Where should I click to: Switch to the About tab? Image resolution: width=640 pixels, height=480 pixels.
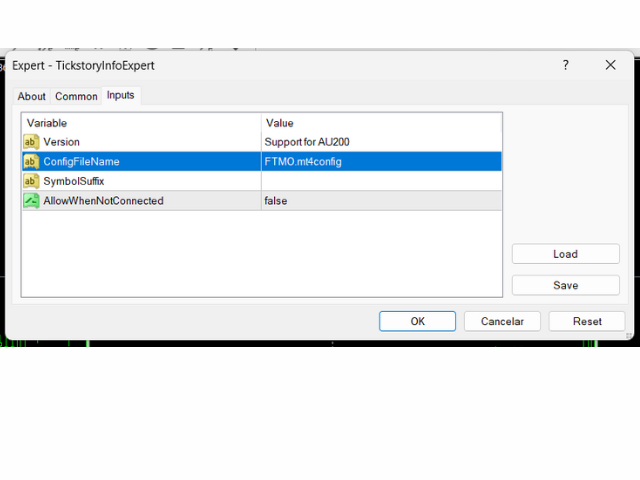(31, 96)
